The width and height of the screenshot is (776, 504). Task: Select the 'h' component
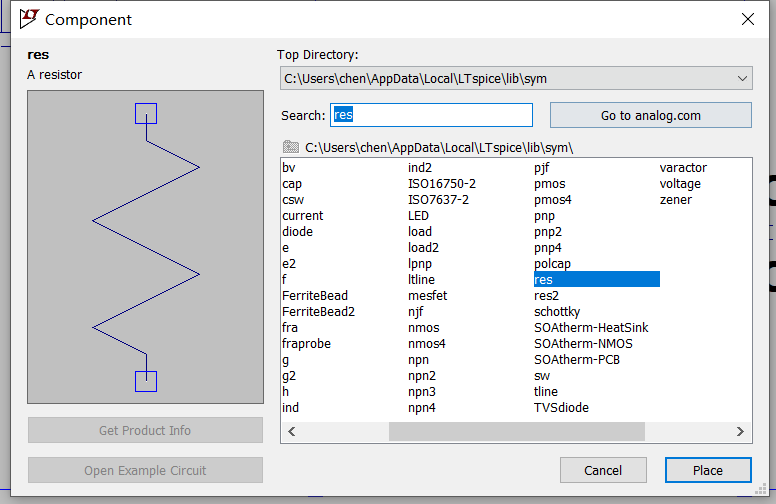286,392
